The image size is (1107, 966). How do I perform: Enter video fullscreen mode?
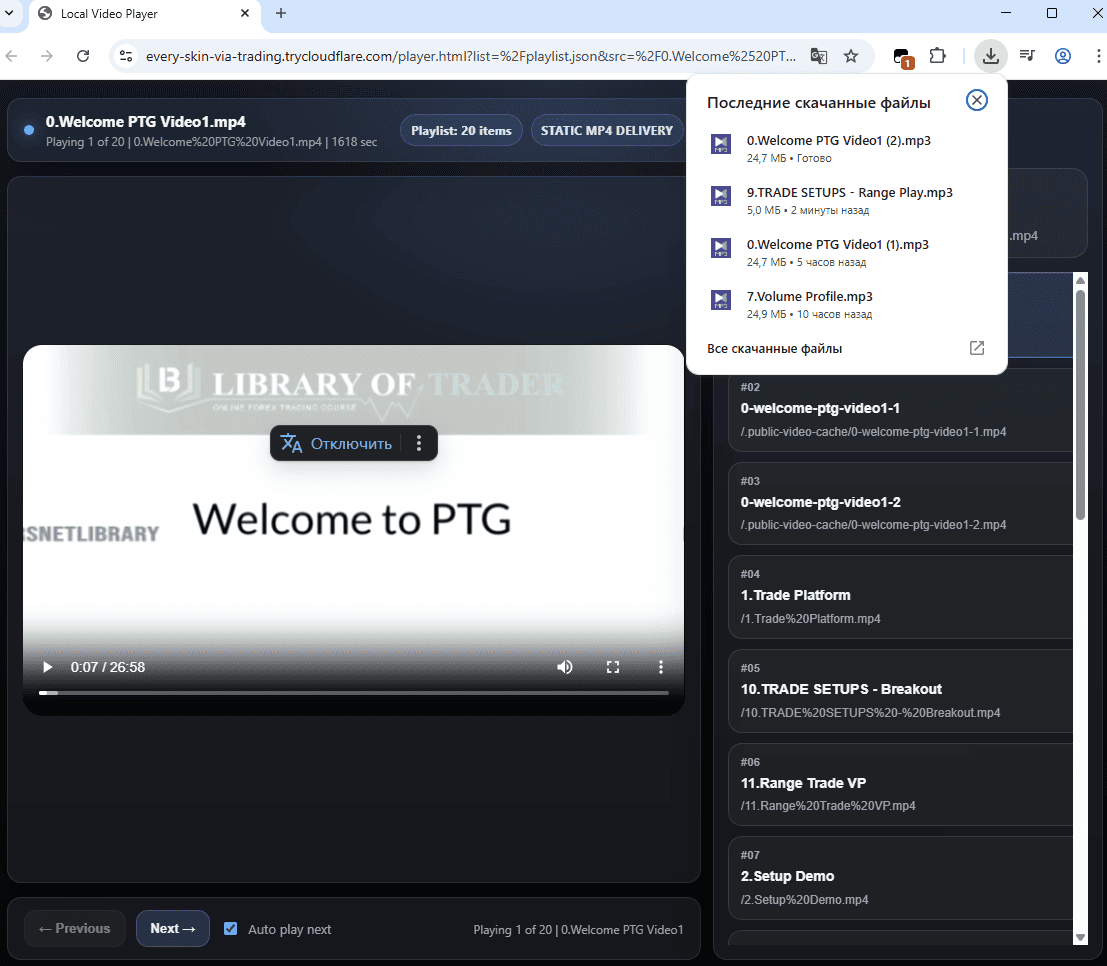click(613, 667)
